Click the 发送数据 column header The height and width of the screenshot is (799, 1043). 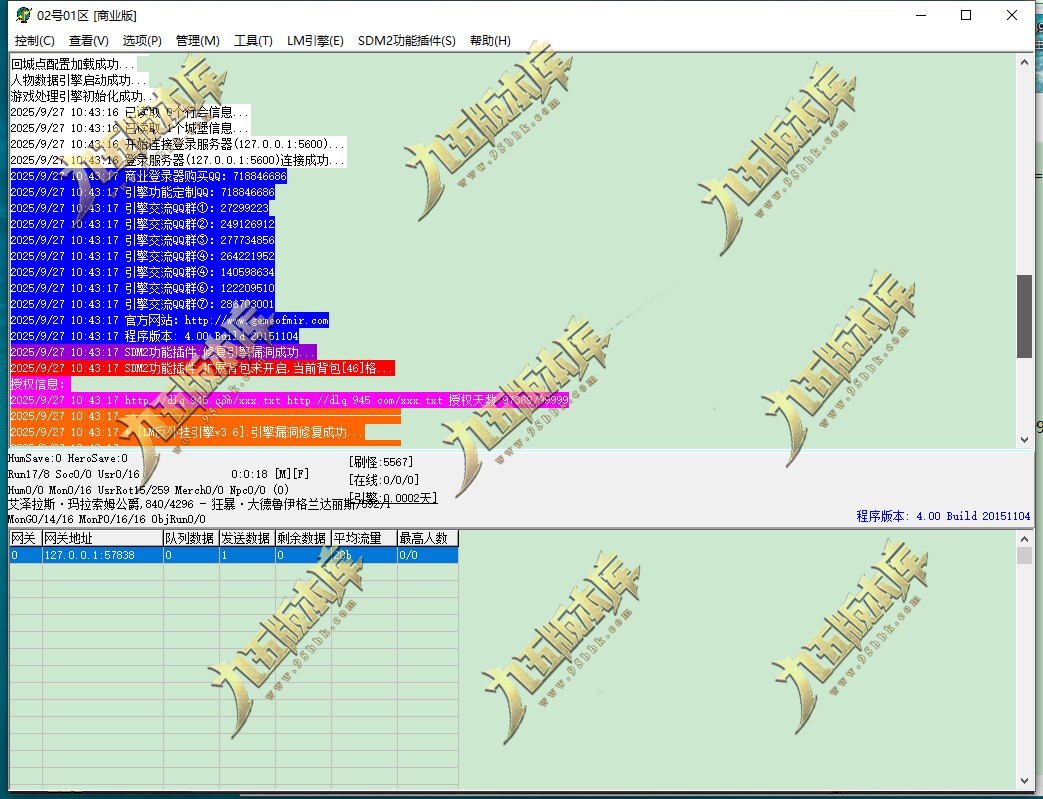pyautogui.click(x=247, y=538)
